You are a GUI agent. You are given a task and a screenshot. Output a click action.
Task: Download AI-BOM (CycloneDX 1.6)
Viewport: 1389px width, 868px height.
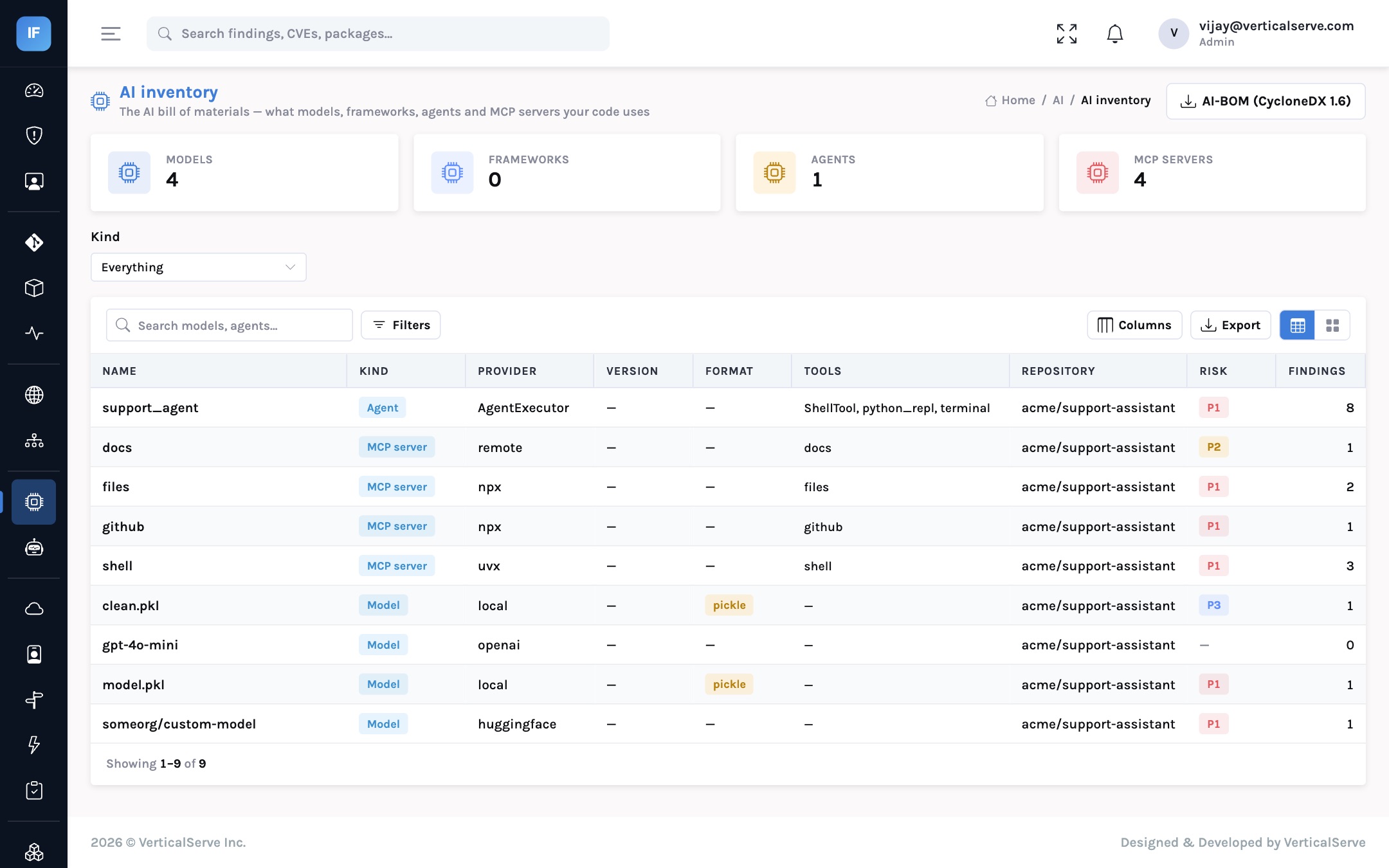(x=1266, y=101)
